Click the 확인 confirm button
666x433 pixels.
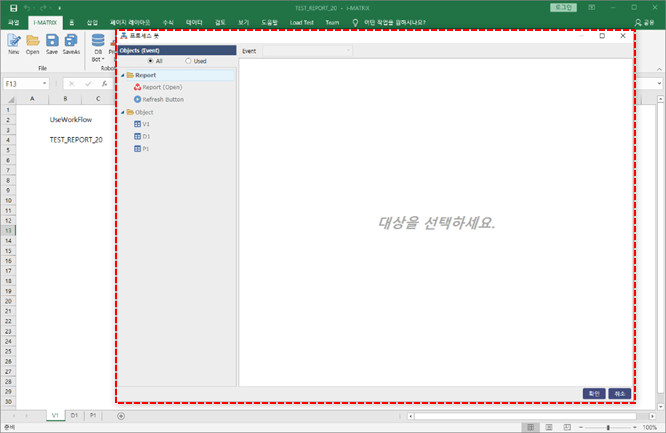[595, 393]
